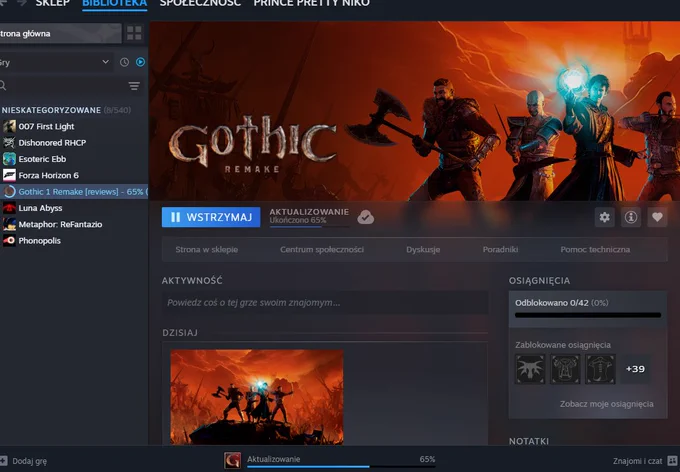Open today's Gothic Remake activity thumbnail
Image resolution: width=680 pixels, height=472 pixels.
(x=257, y=397)
